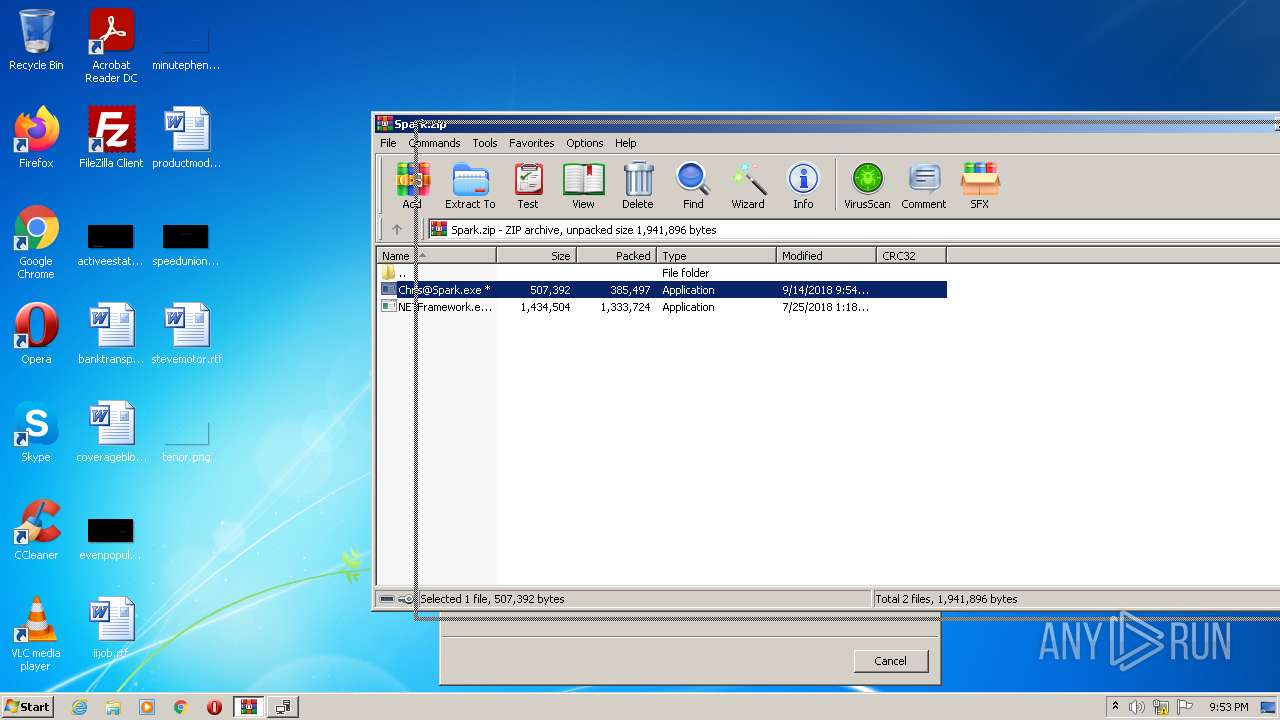1280x720 pixels.
Task: Open the VLC media player desktop shortcut
Action: 36,634
